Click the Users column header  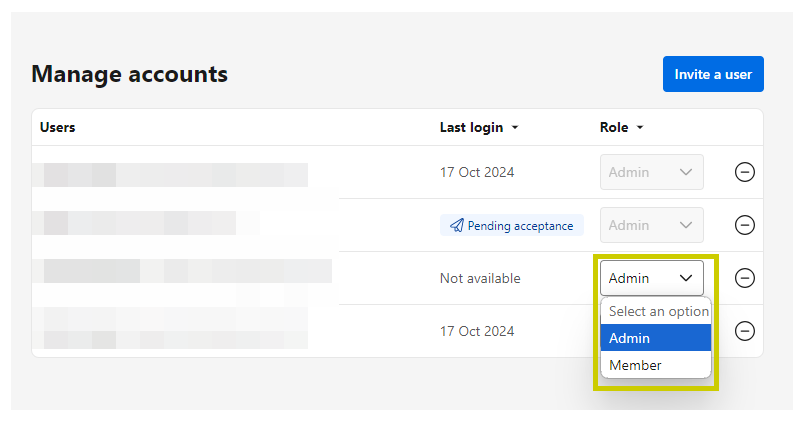coord(58,127)
